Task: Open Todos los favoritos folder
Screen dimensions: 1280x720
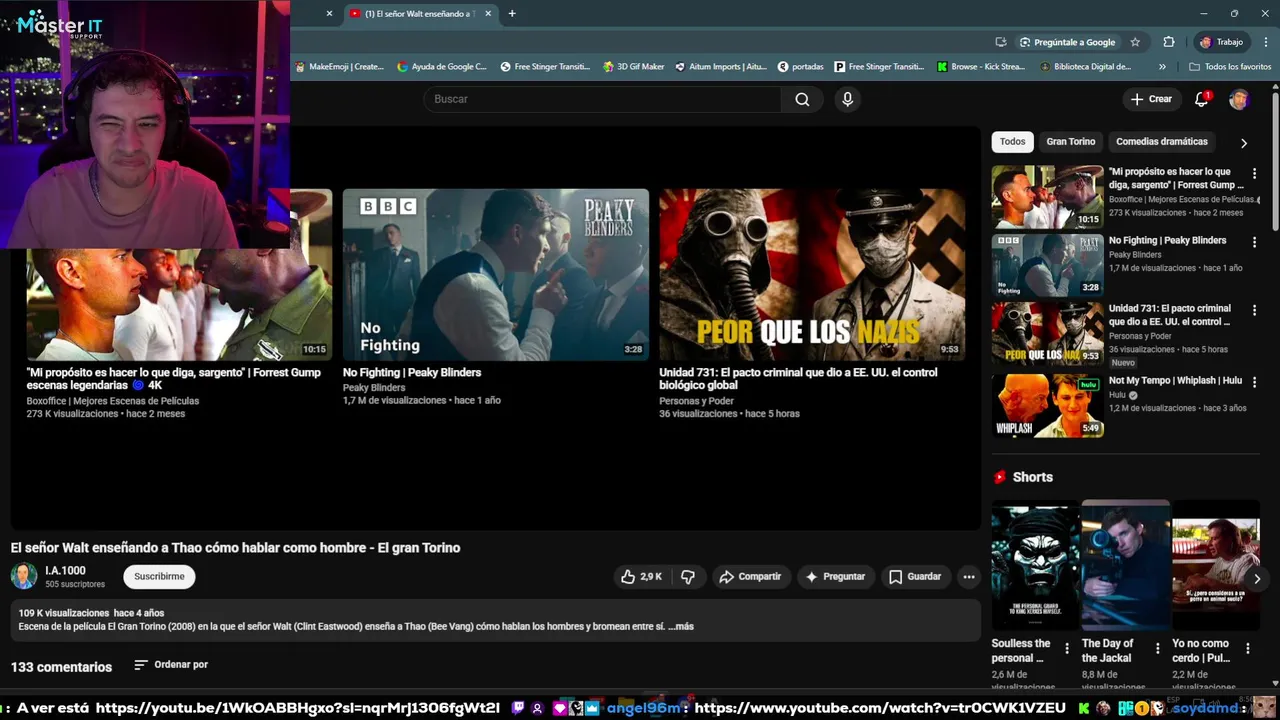Action: 1230,67
